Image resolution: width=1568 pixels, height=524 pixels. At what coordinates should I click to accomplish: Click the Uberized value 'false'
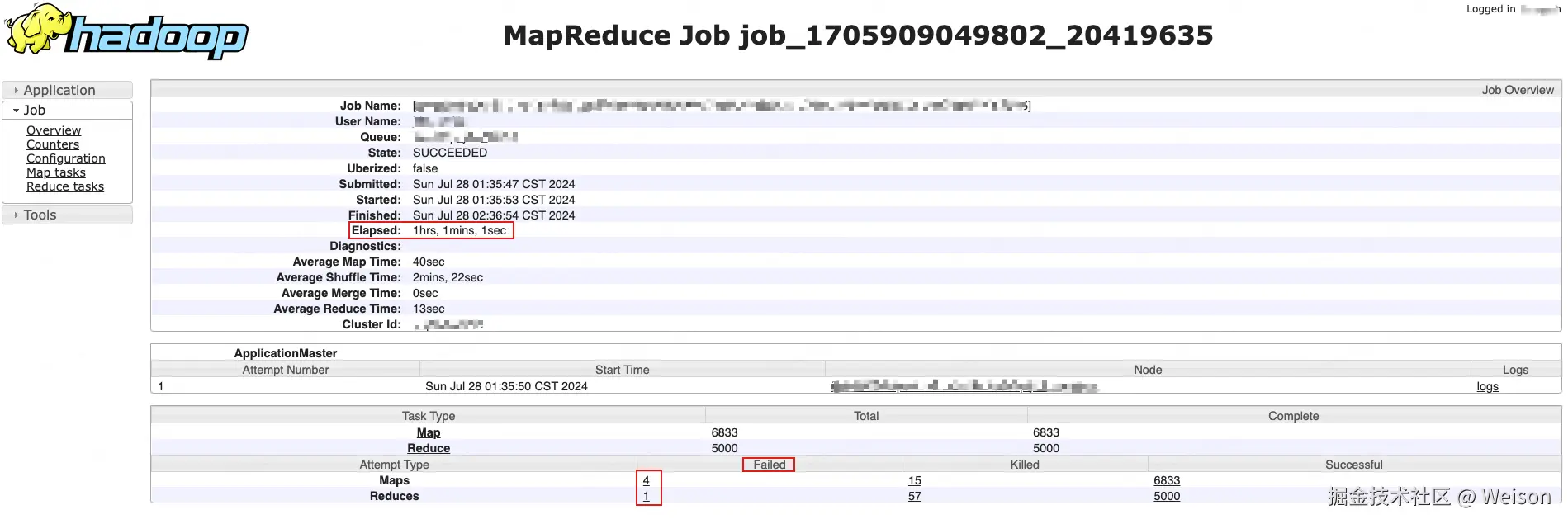point(425,168)
